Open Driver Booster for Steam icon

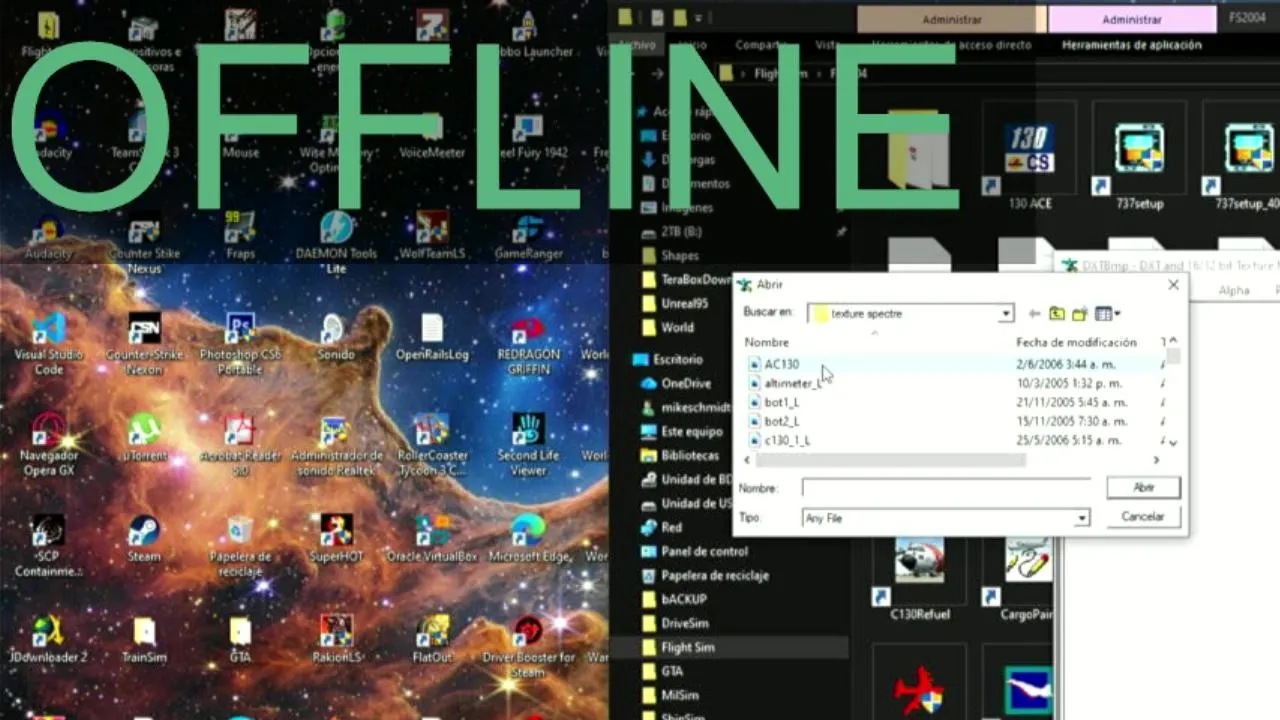528,646
